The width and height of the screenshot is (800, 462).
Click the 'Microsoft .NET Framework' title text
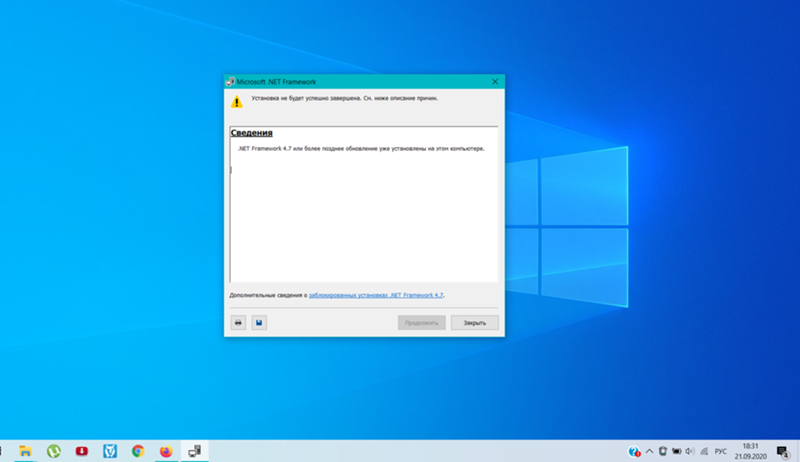(x=276, y=82)
